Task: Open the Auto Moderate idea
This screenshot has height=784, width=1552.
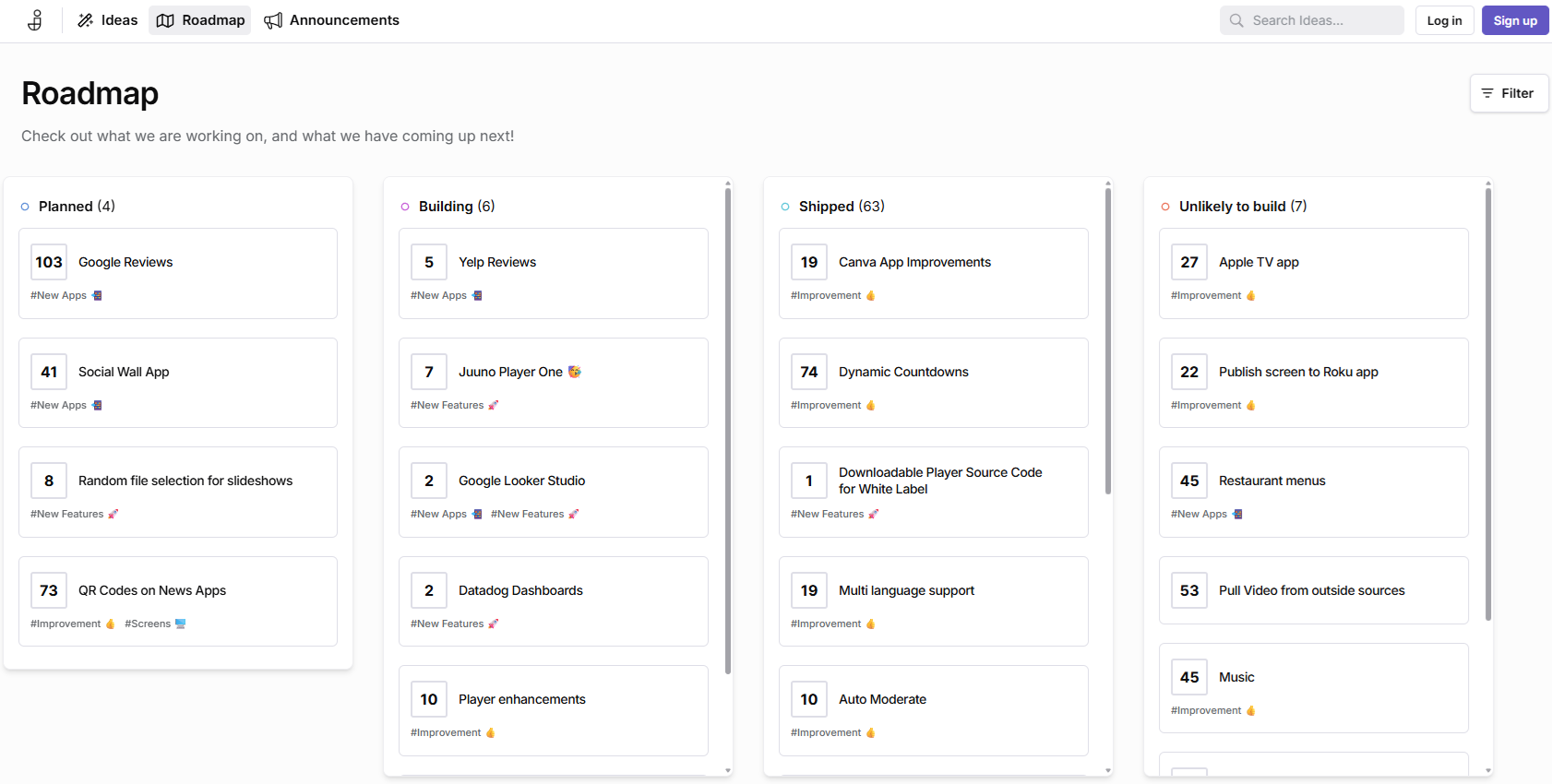Action: coord(882,699)
